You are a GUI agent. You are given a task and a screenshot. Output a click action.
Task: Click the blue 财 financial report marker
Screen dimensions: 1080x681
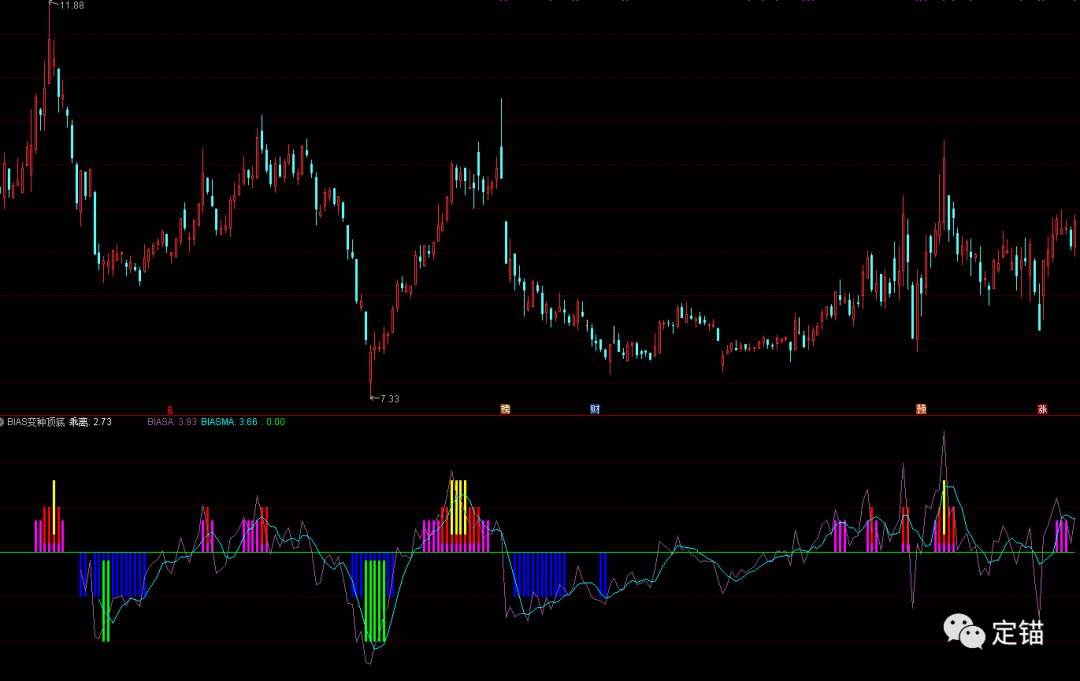coord(595,409)
